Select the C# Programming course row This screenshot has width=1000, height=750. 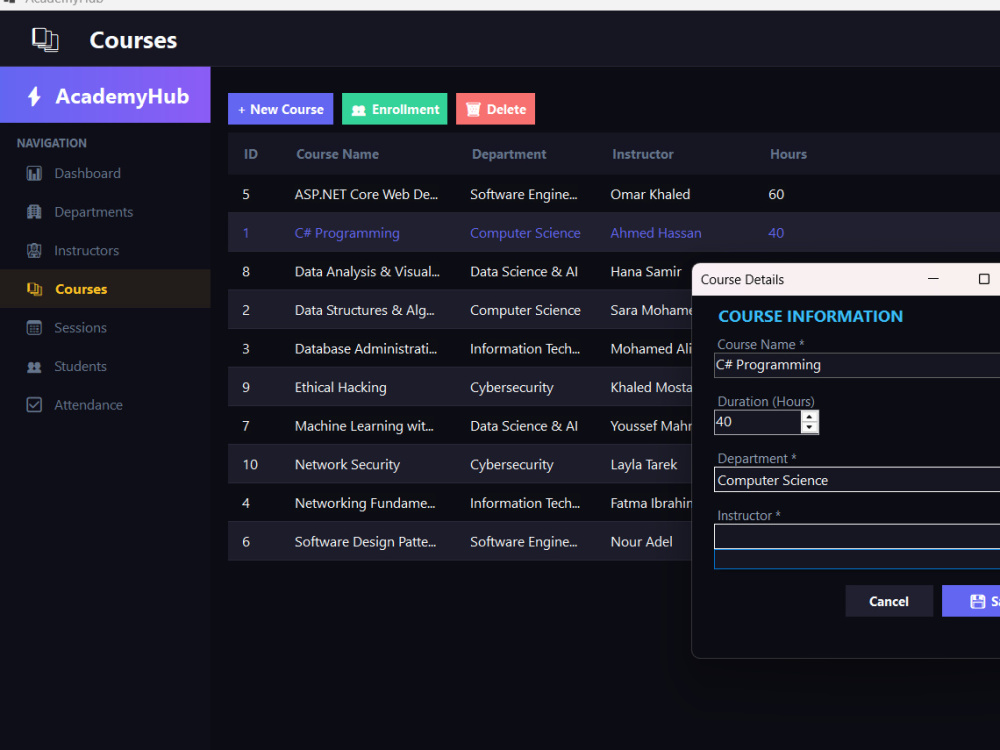point(614,233)
